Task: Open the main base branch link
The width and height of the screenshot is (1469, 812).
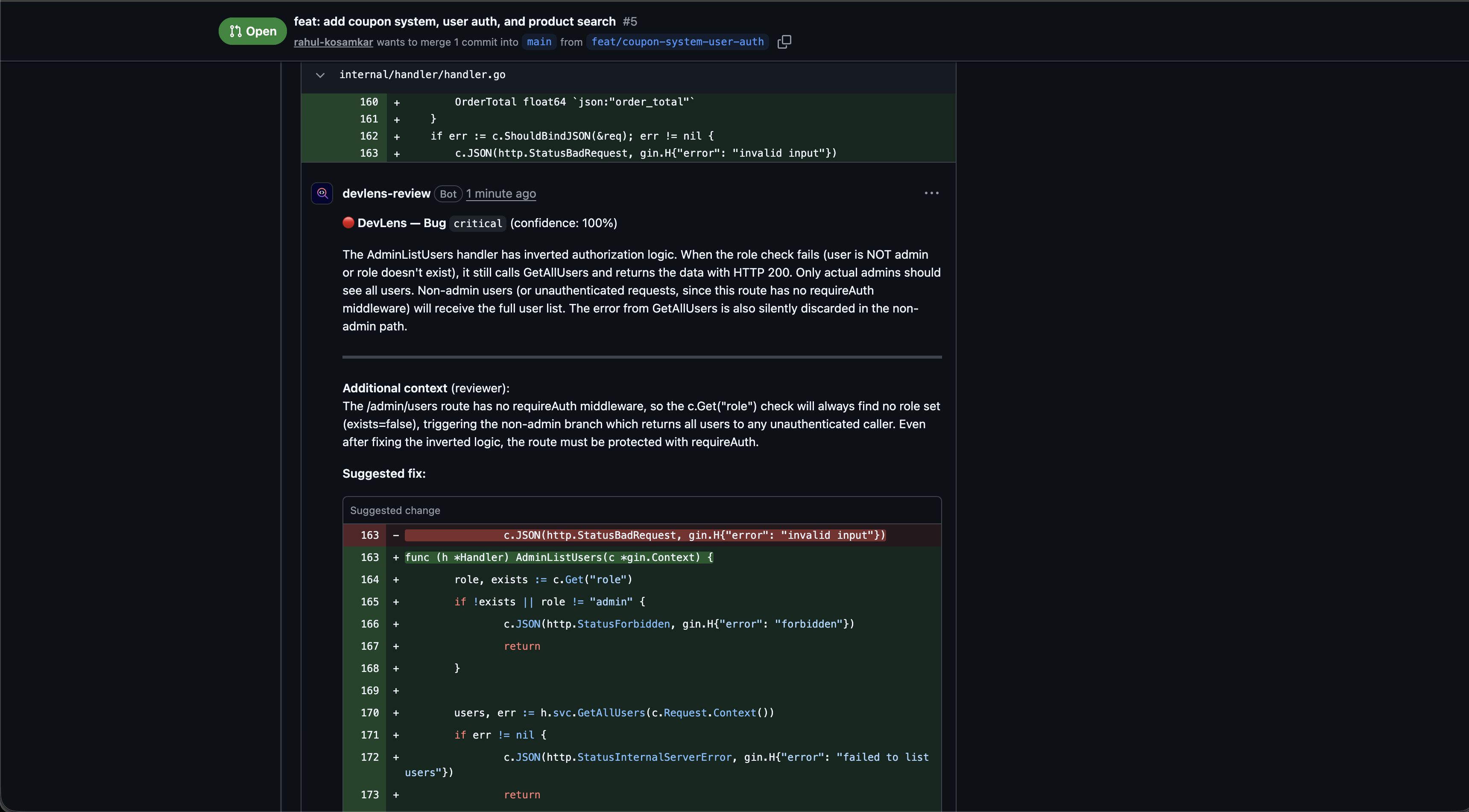Action: pos(539,42)
